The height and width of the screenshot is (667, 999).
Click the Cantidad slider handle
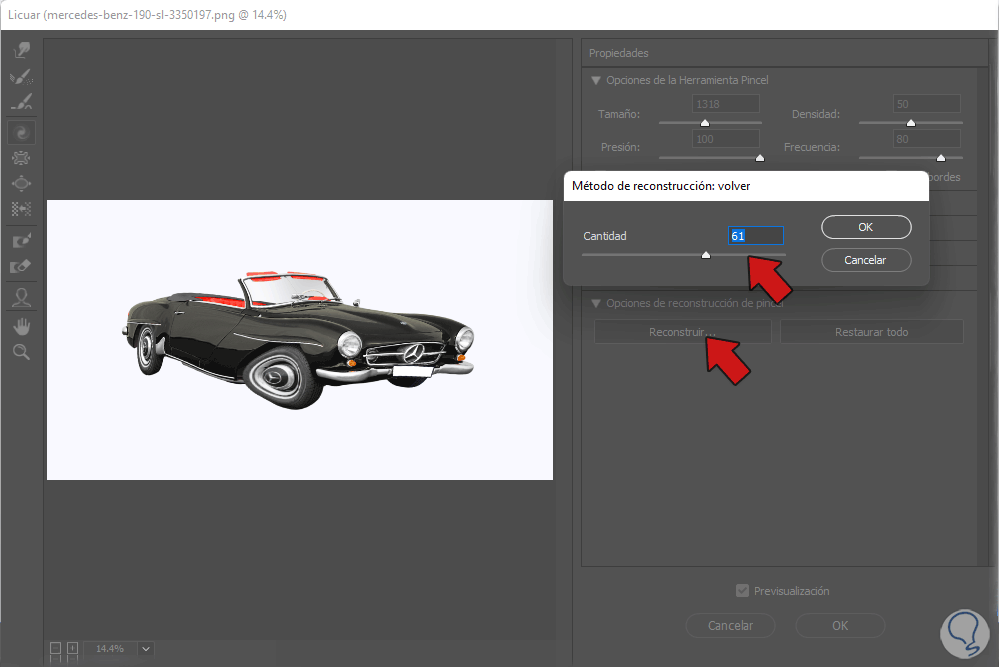(705, 255)
